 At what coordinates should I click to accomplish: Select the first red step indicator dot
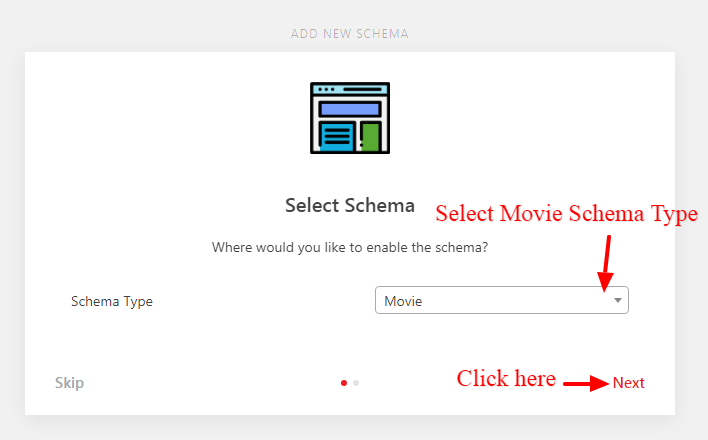click(344, 383)
